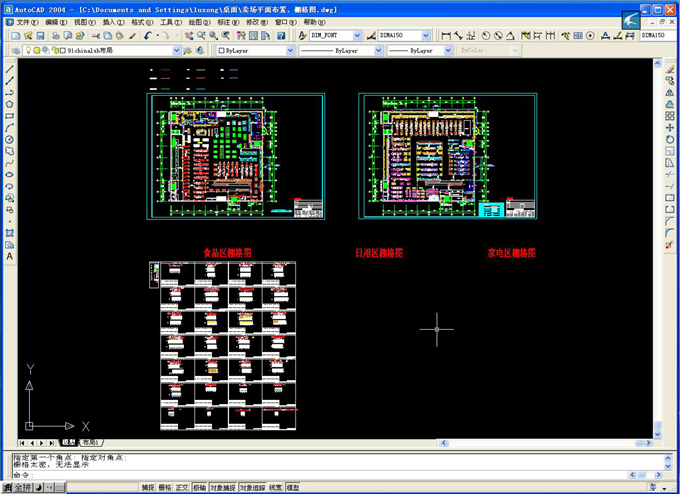This screenshot has width=680, height=494.
Task: Open the DIM_FONT text style dropdown
Action: 338,35
